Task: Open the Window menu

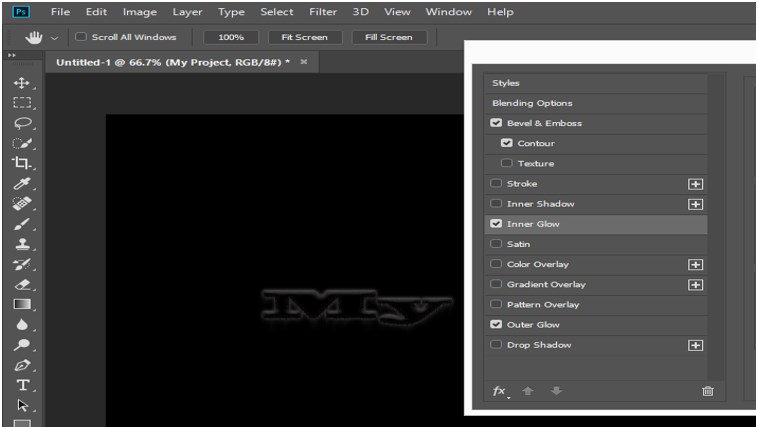Action: pos(449,12)
